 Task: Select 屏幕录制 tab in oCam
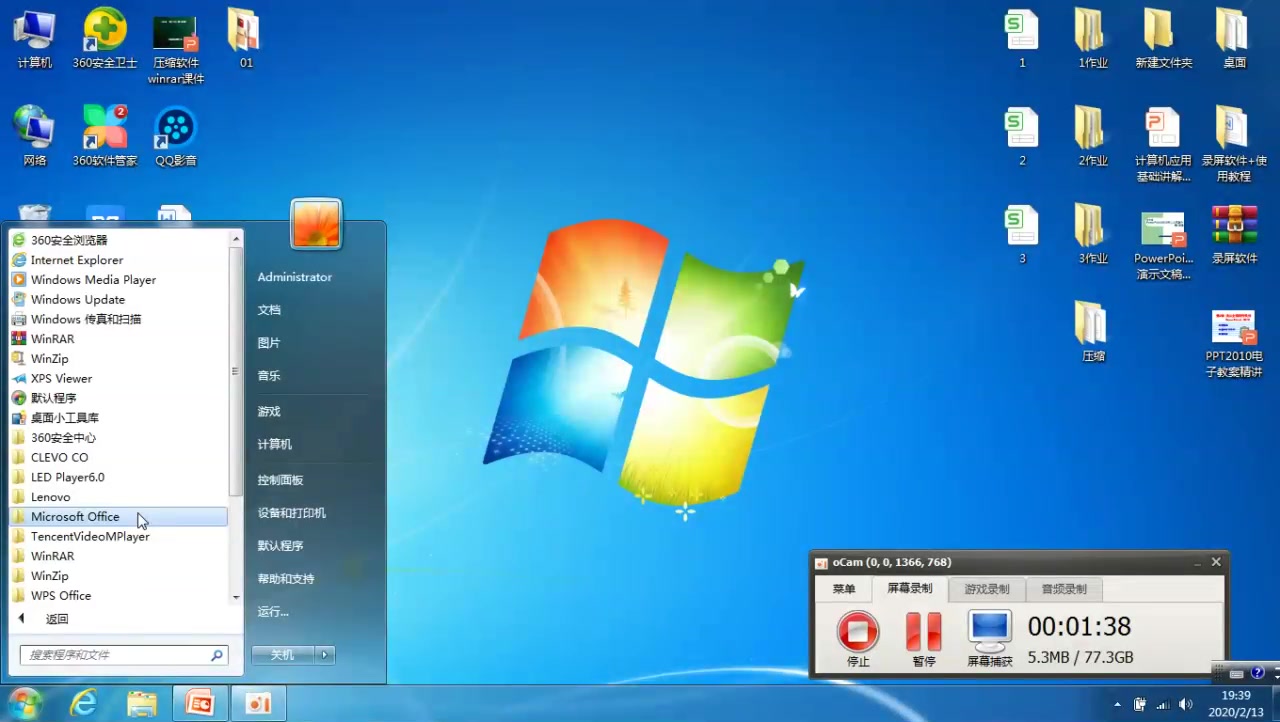coord(909,589)
